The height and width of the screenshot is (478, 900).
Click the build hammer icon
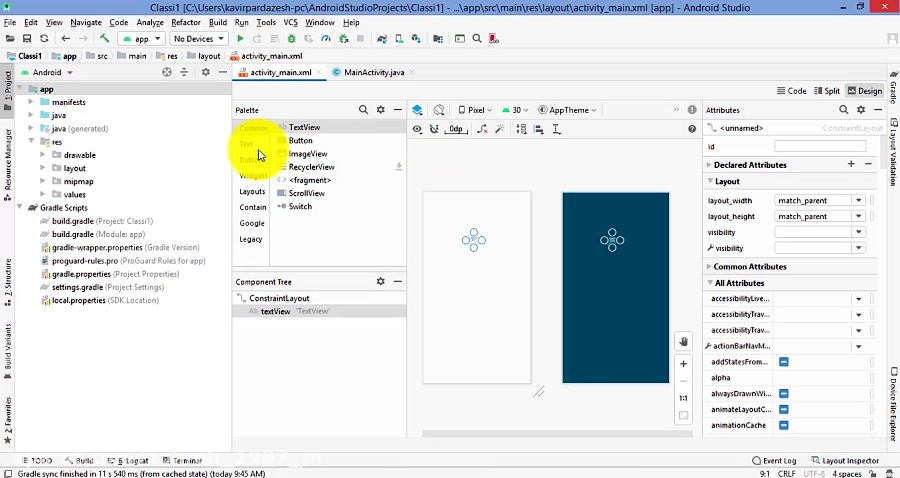[105, 39]
